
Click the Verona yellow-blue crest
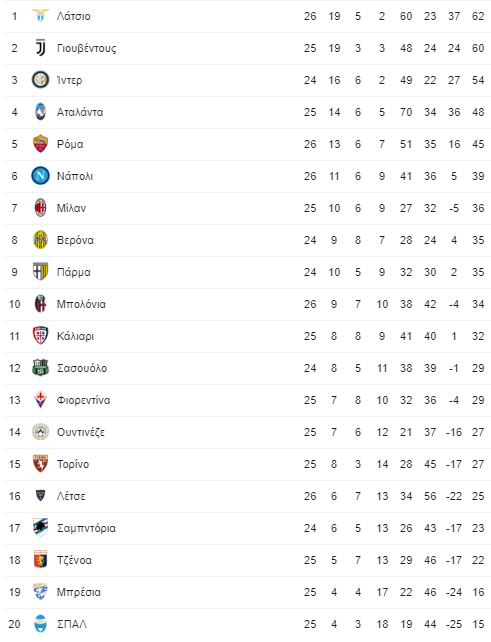tap(40, 240)
